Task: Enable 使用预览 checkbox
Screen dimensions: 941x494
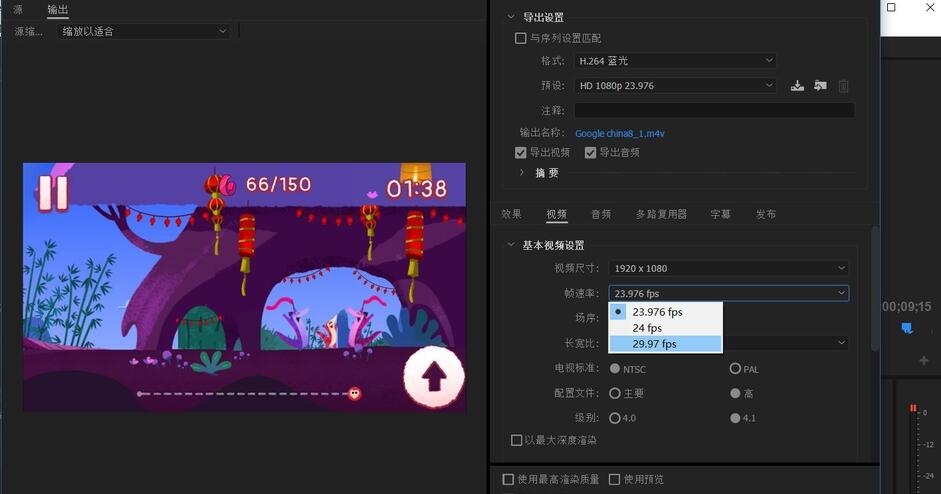Action: pyautogui.click(x=614, y=479)
